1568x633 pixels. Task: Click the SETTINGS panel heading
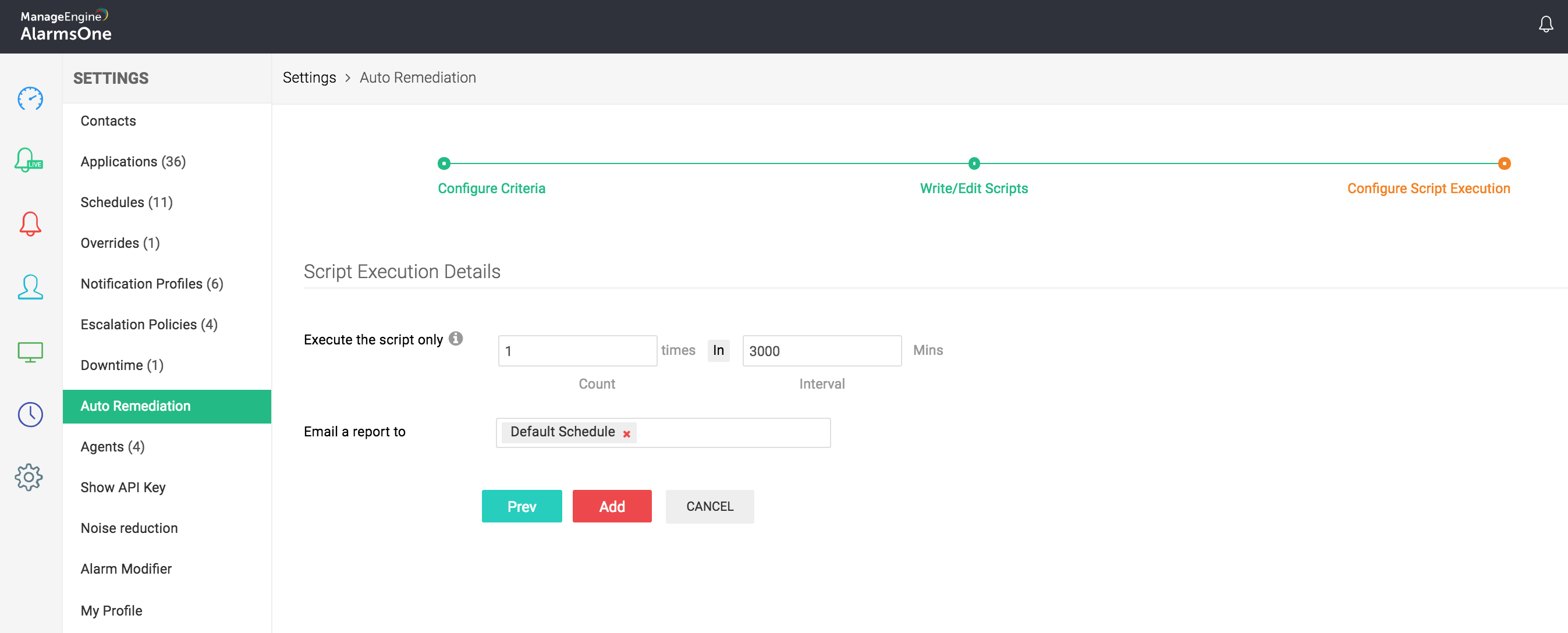pyautogui.click(x=111, y=79)
